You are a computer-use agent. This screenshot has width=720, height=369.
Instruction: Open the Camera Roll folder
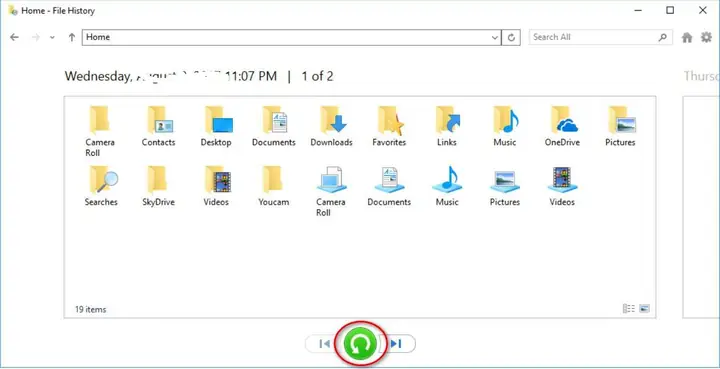tap(100, 132)
